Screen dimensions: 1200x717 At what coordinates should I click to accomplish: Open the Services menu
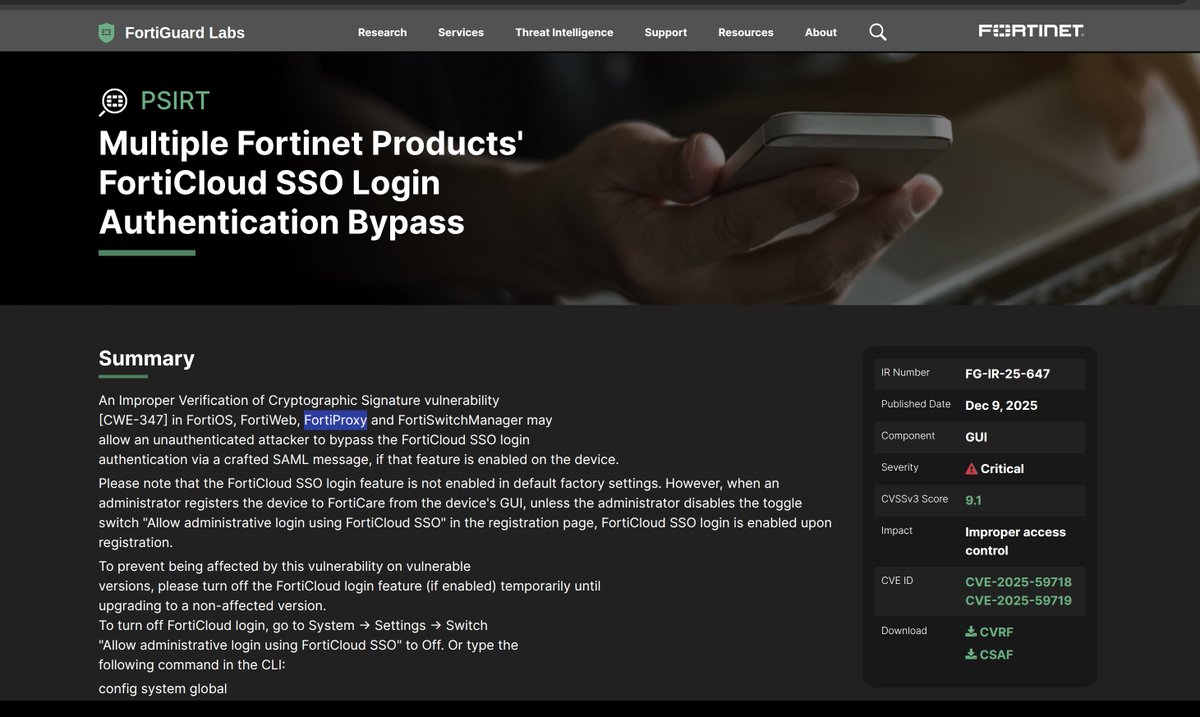pos(461,32)
